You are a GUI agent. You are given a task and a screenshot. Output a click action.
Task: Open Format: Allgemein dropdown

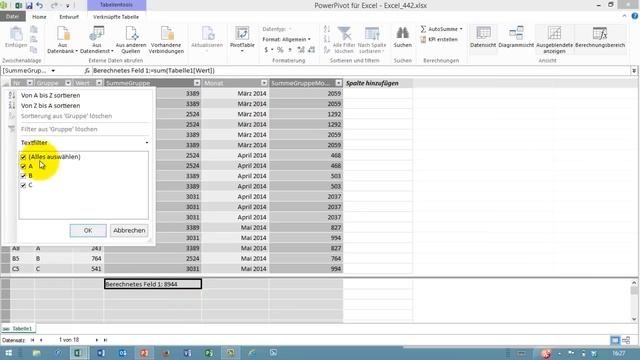(x=287, y=39)
